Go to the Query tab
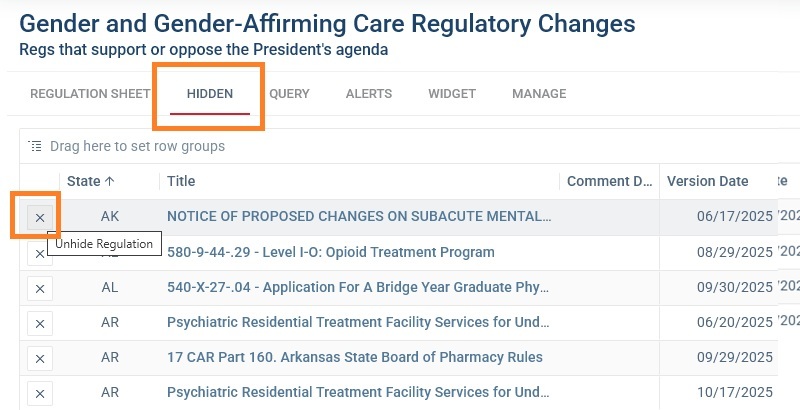Viewport: 800px width, 410px height. (289, 94)
